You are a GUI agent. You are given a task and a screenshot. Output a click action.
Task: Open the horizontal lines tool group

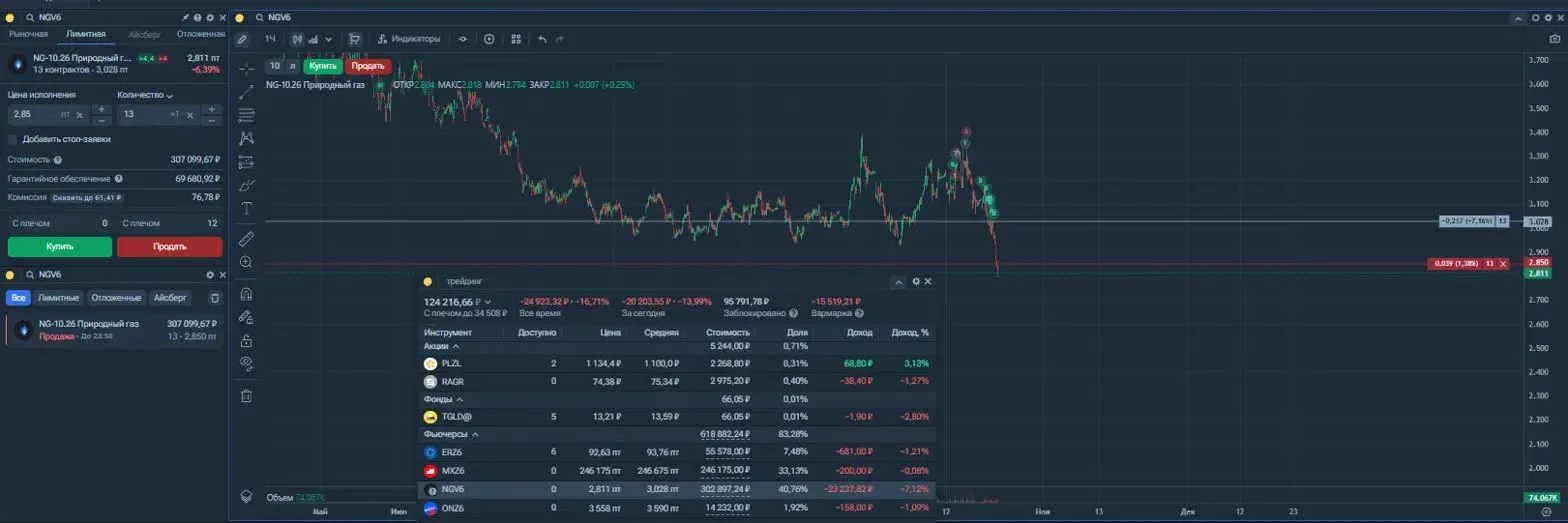click(246, 115)
